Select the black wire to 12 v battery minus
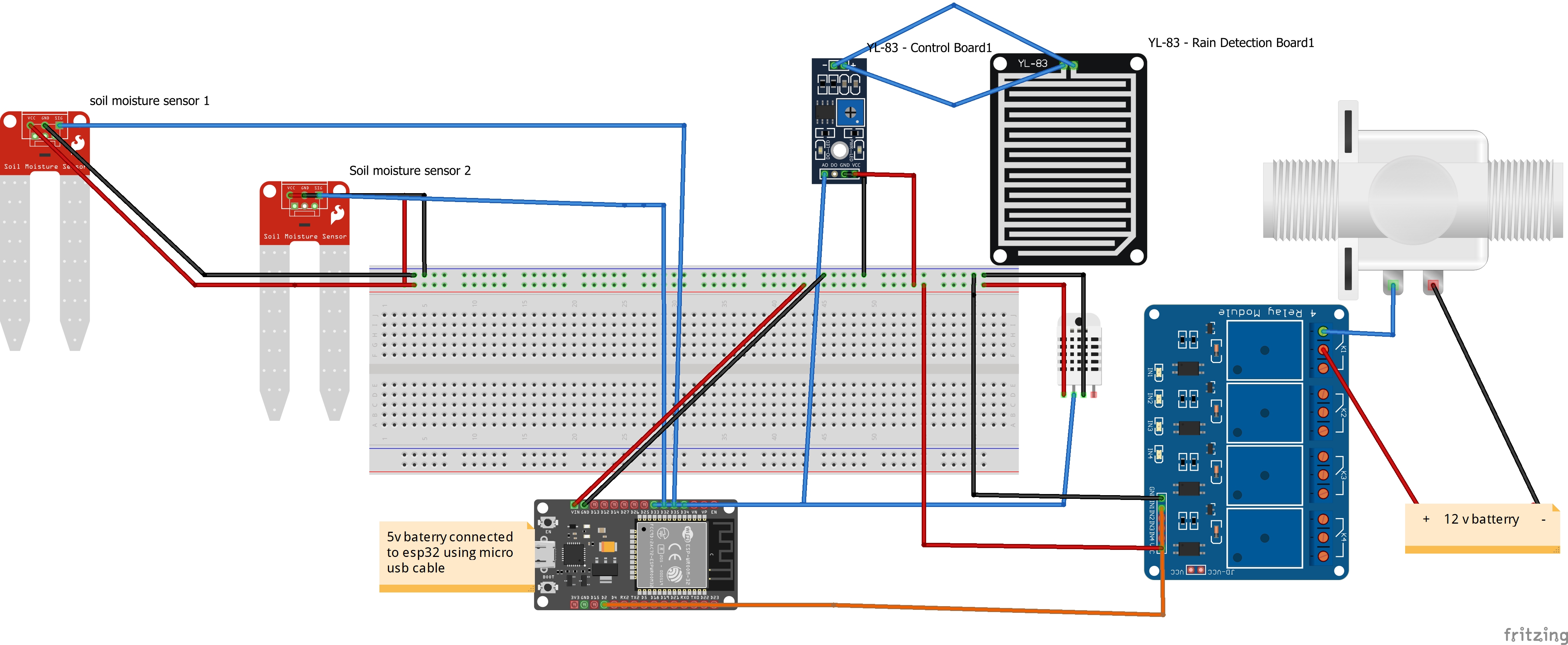The width and height of the screenshot is (1568, 645). pos(1485,394)
